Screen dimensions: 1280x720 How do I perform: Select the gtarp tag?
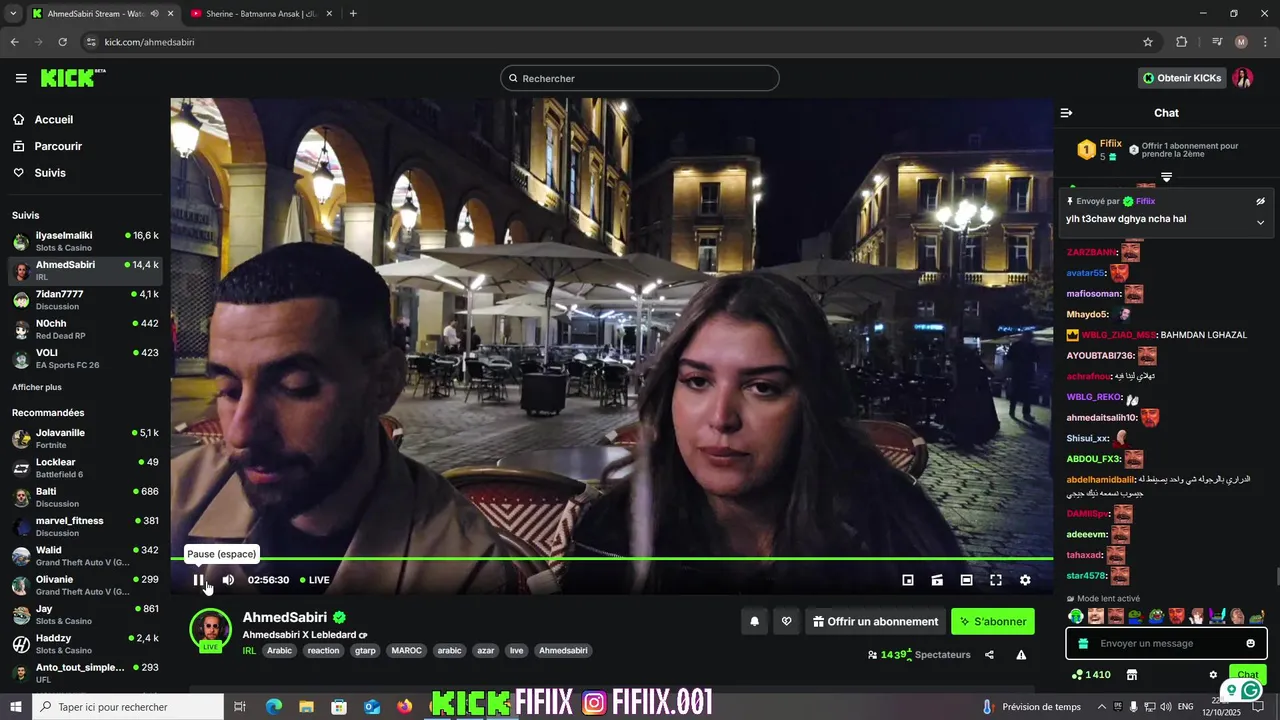(x=366, y=650)
